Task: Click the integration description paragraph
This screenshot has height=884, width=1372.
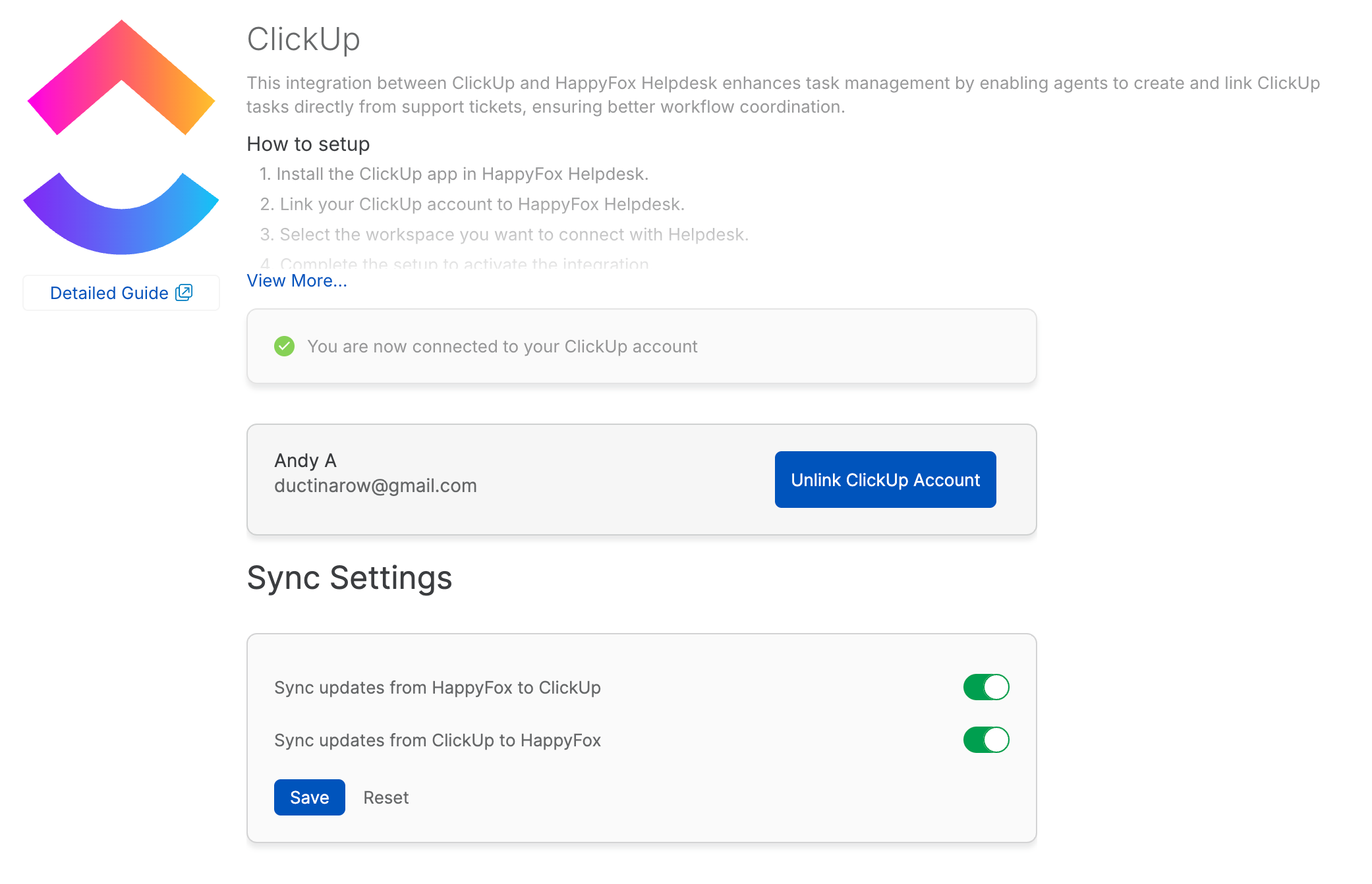Action: [783, 95]
